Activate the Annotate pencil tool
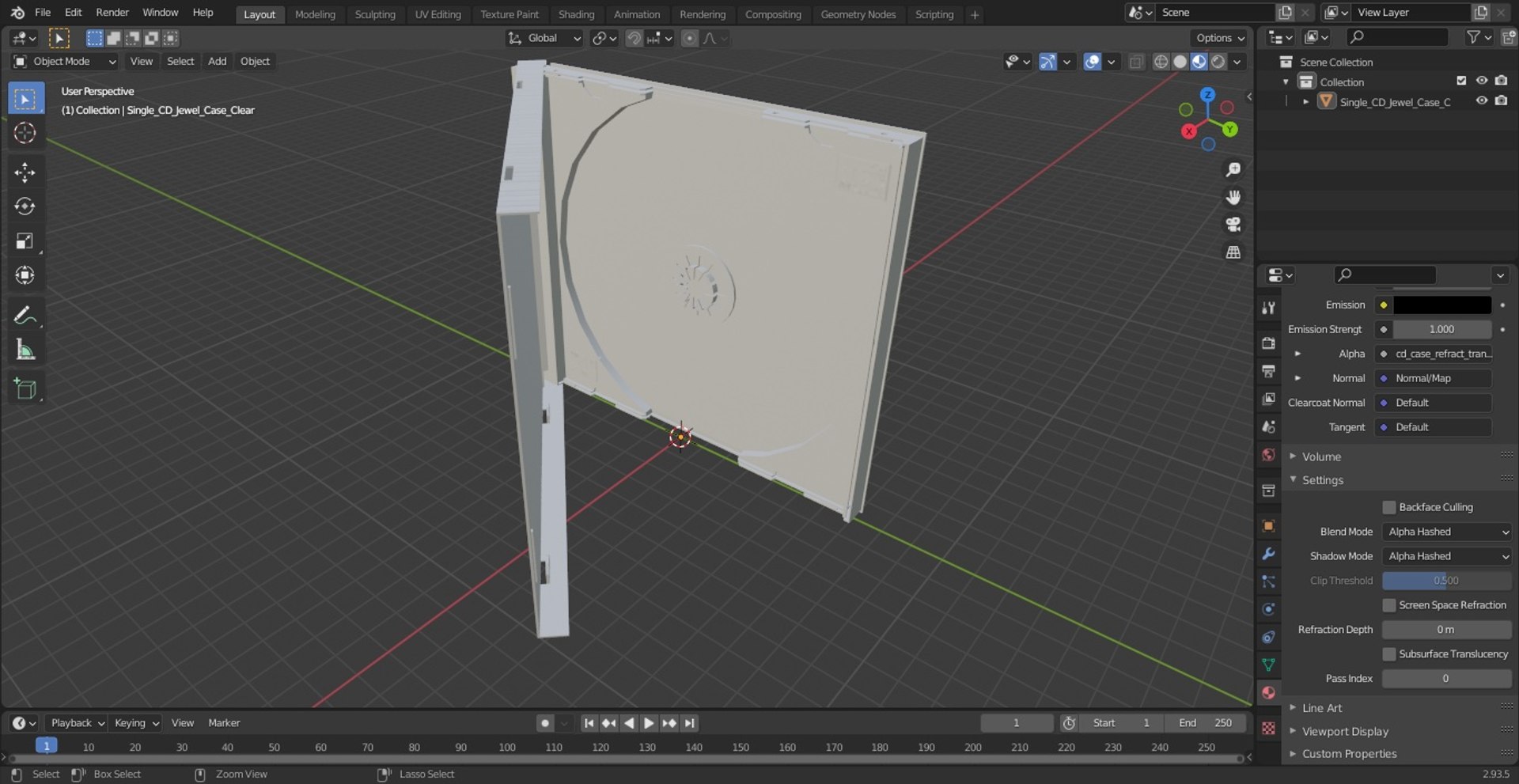Image resolution: width=1519 pixels, height=784 pixels. 25,316
